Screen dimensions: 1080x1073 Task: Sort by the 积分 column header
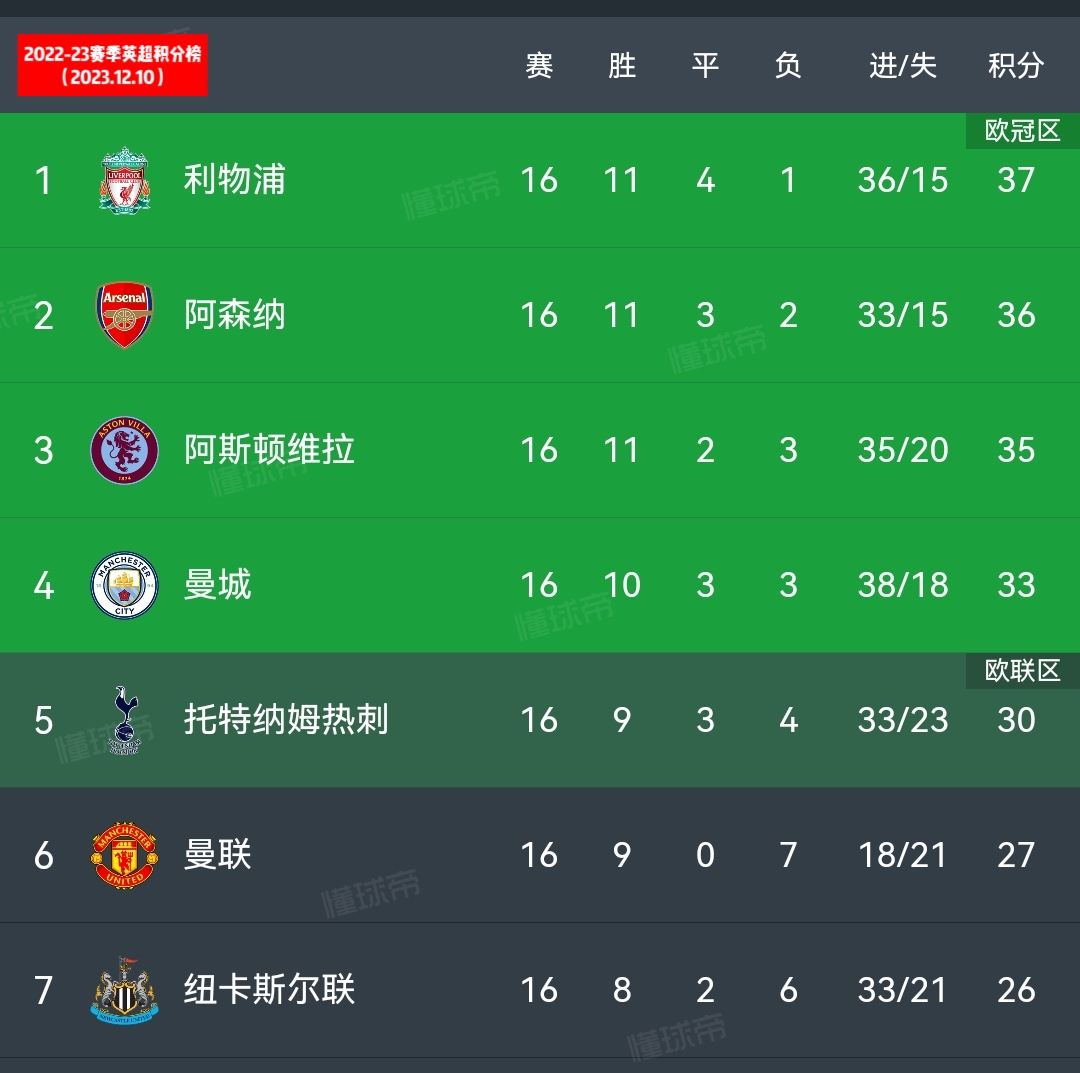coord(1016,66)
